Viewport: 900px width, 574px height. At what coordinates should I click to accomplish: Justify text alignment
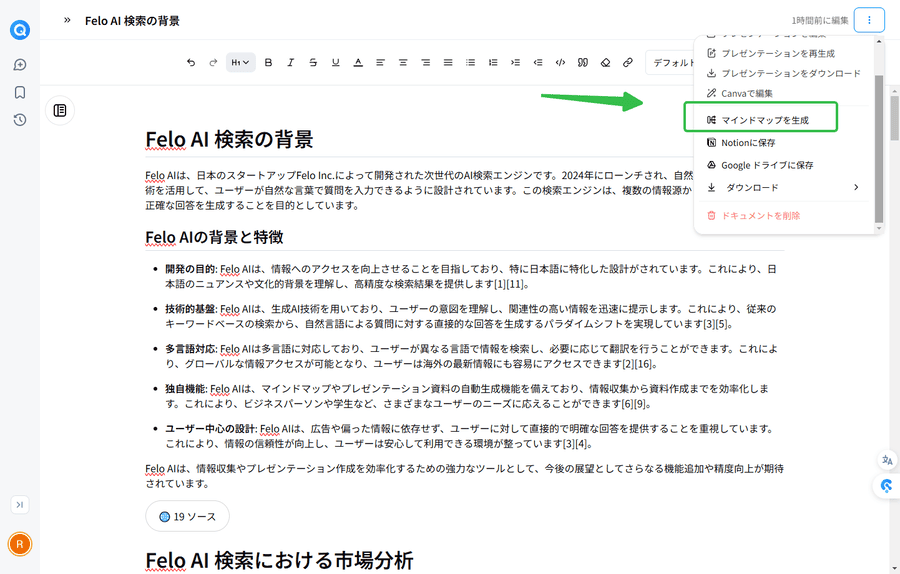coord(448,63)
